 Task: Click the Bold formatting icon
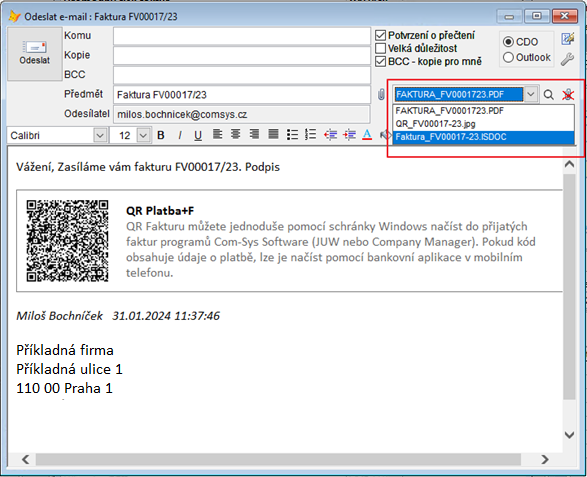click(161, 135)
